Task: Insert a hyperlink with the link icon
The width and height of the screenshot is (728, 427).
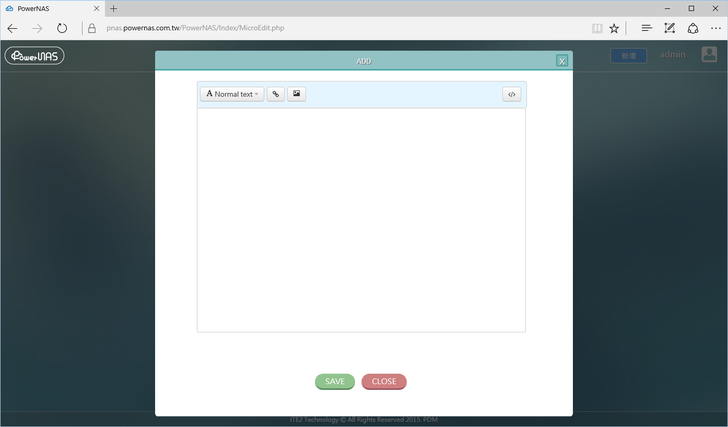Action: pos(276,94)
